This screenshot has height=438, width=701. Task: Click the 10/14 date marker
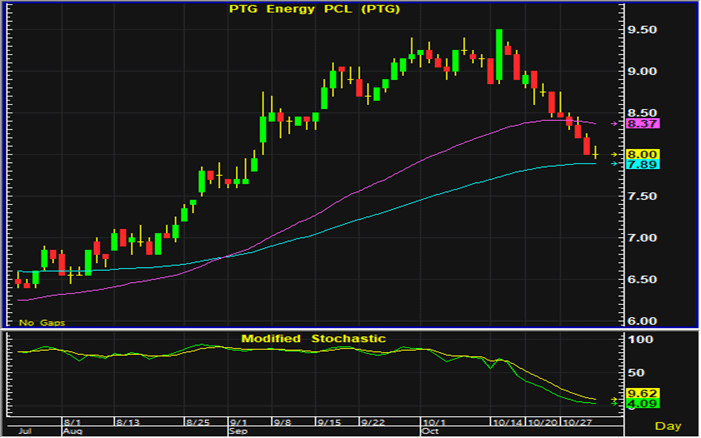[x=508, y=422]
